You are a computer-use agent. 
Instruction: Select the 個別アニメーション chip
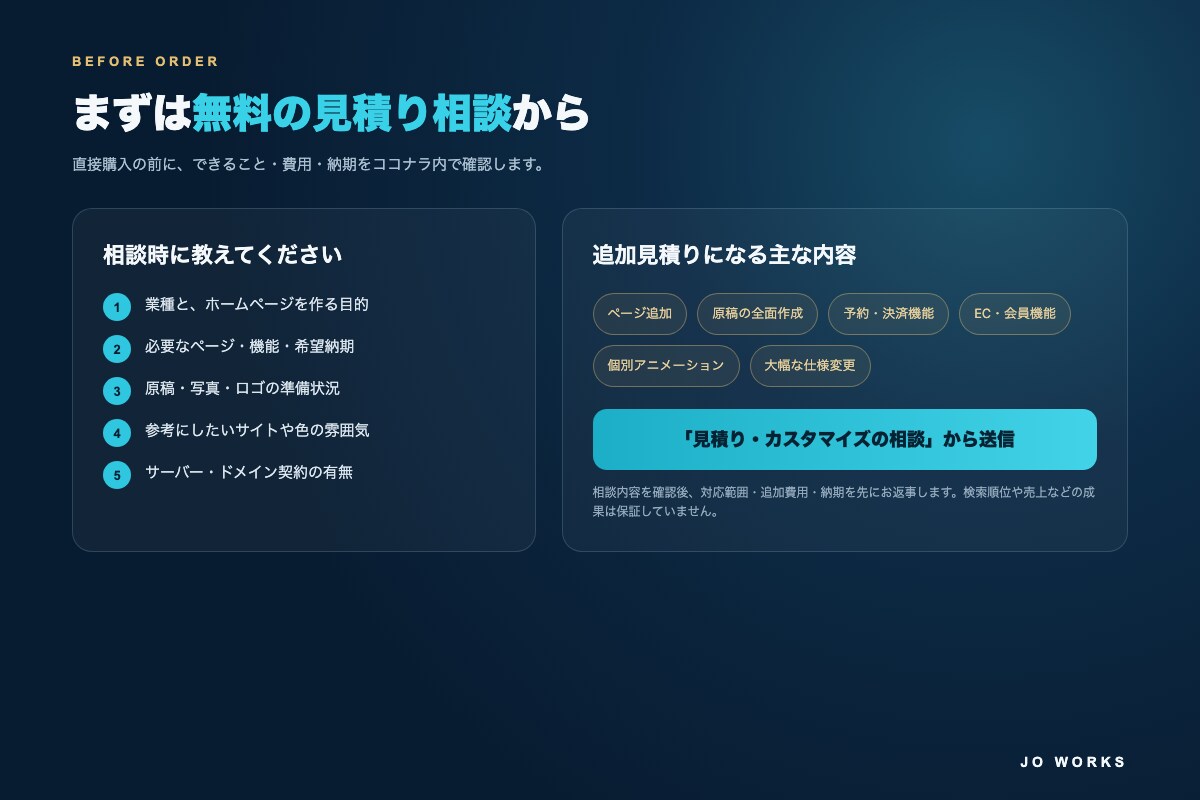[x=666, y=366]
